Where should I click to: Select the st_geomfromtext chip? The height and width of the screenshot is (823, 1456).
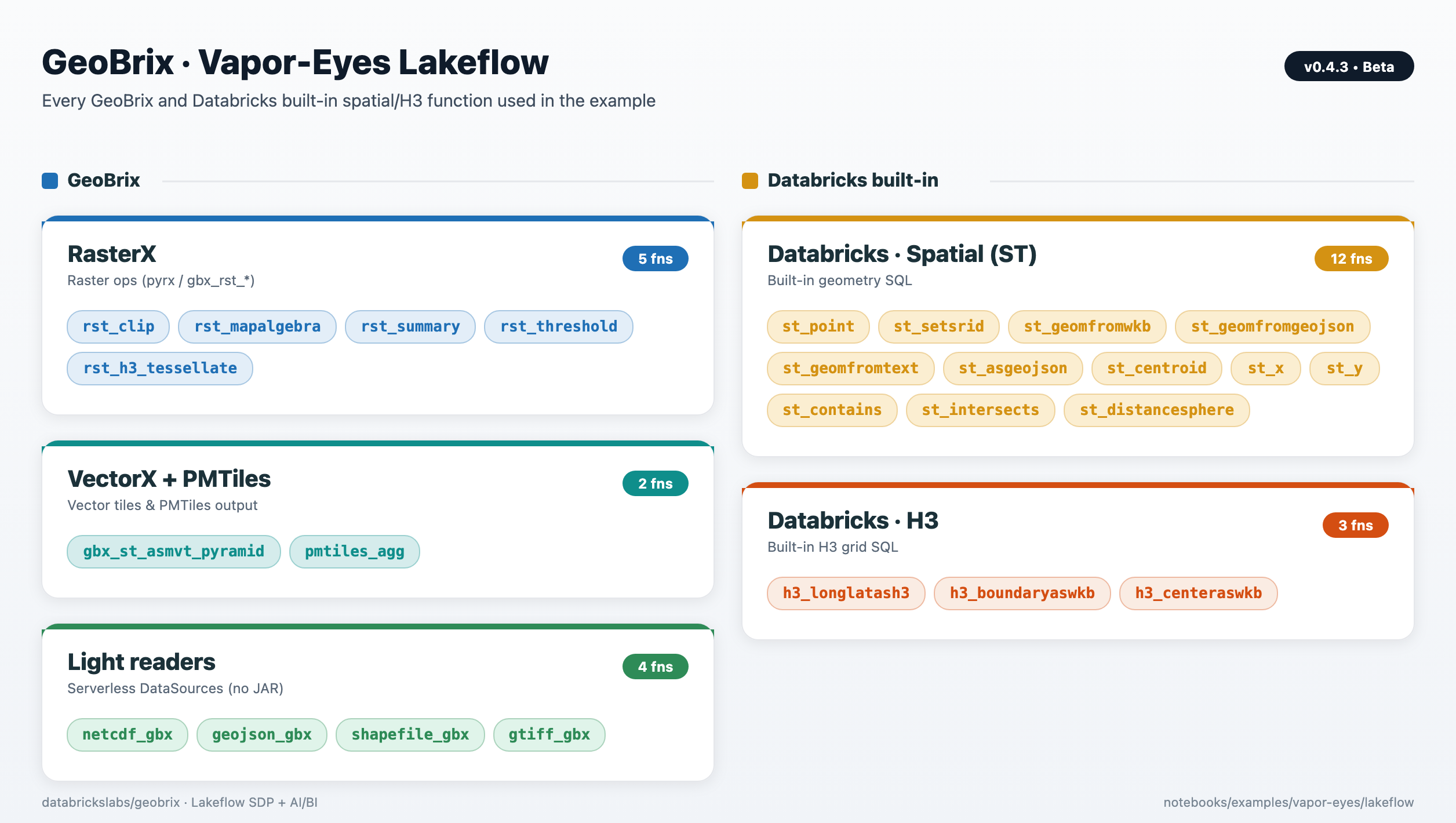pyautogui.click(x=851, y=369)
